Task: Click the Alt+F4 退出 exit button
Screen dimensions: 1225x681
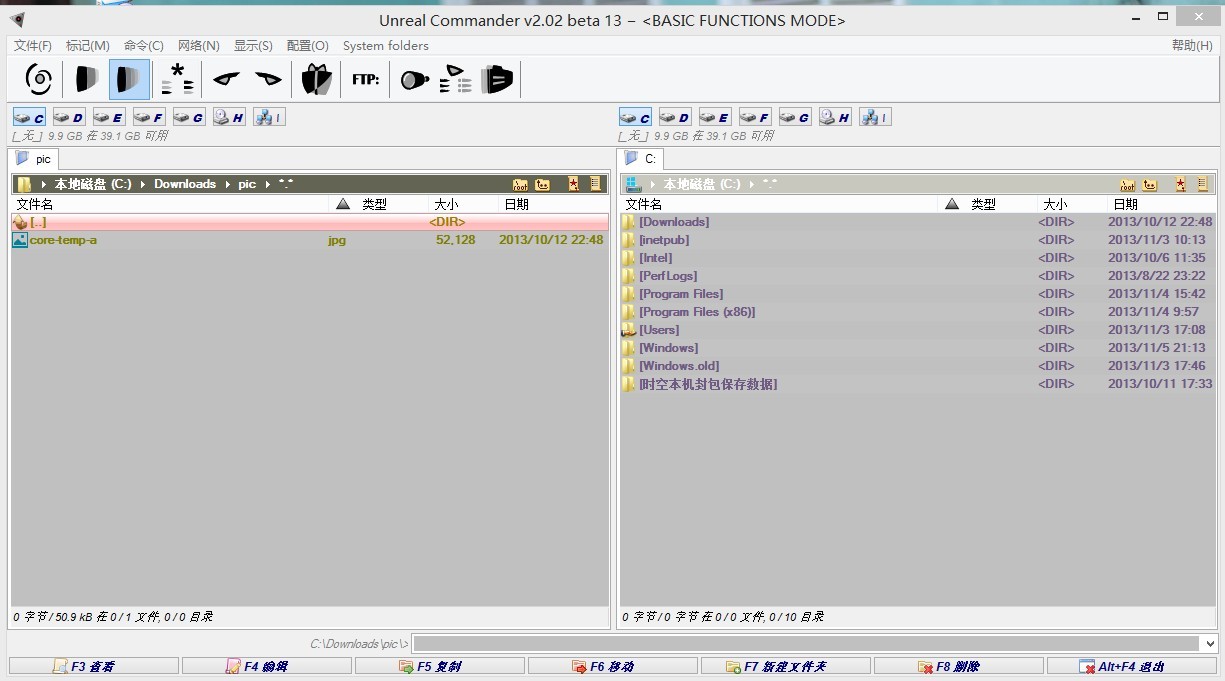Action: coord(1131,666)
